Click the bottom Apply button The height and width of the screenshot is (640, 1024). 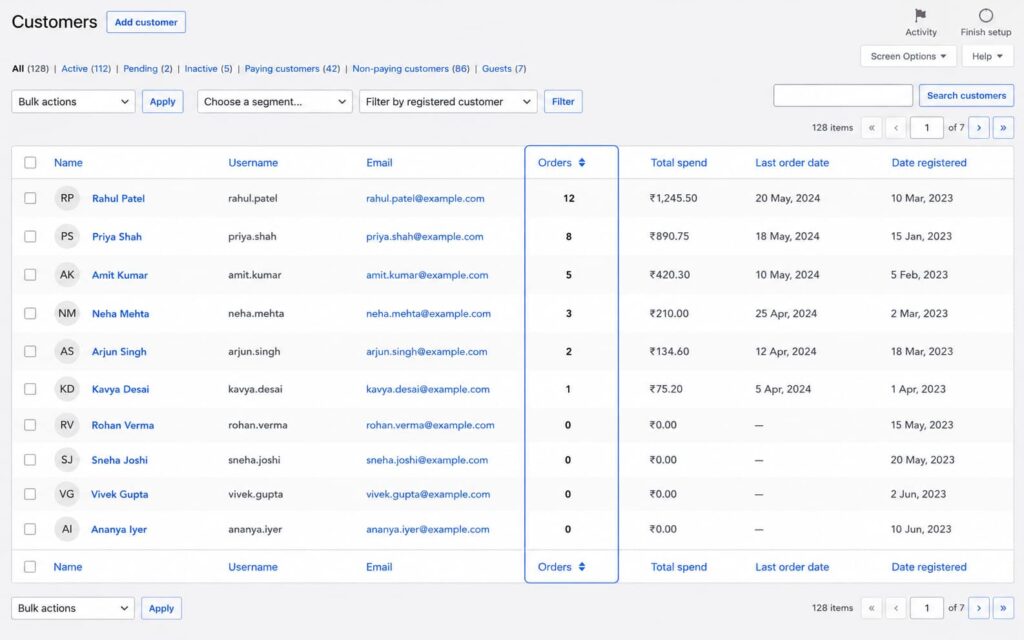[x=161, y=608]
